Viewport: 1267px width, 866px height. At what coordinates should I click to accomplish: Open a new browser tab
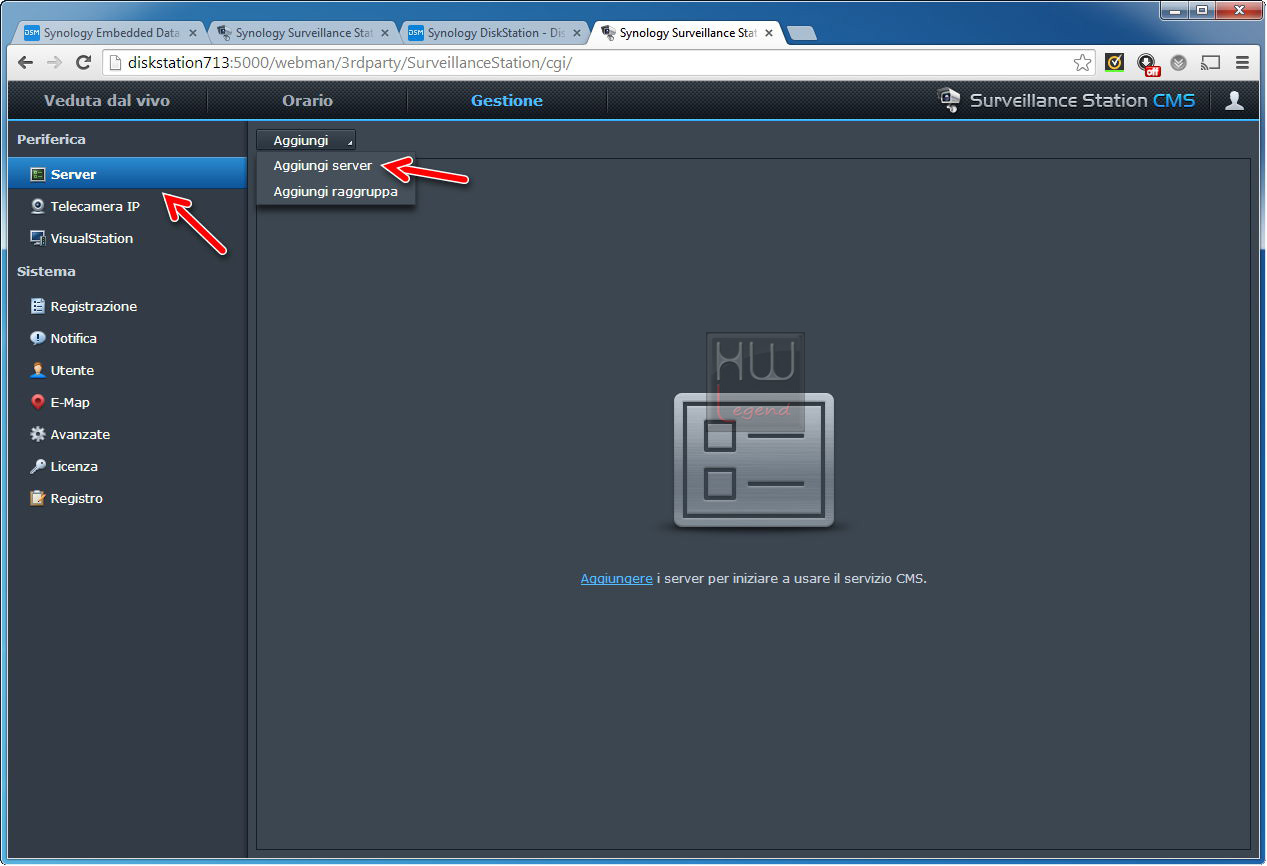[x=802, y=33]
